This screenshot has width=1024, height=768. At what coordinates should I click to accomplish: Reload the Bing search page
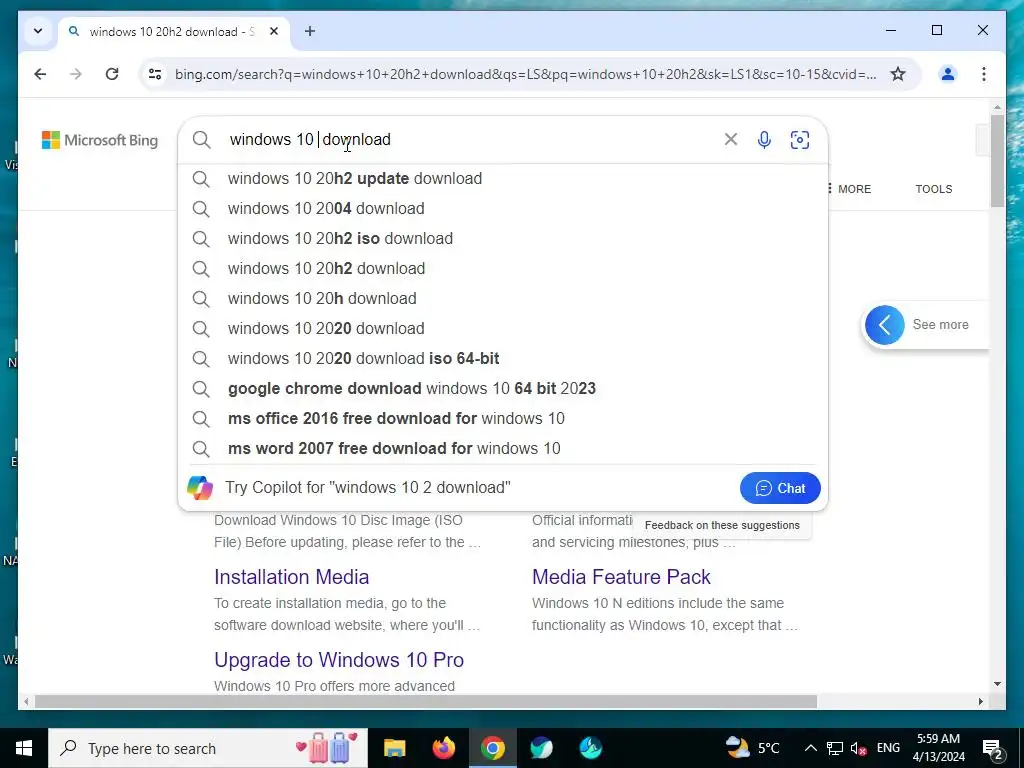pyautogui.click(x=112, y=74)
